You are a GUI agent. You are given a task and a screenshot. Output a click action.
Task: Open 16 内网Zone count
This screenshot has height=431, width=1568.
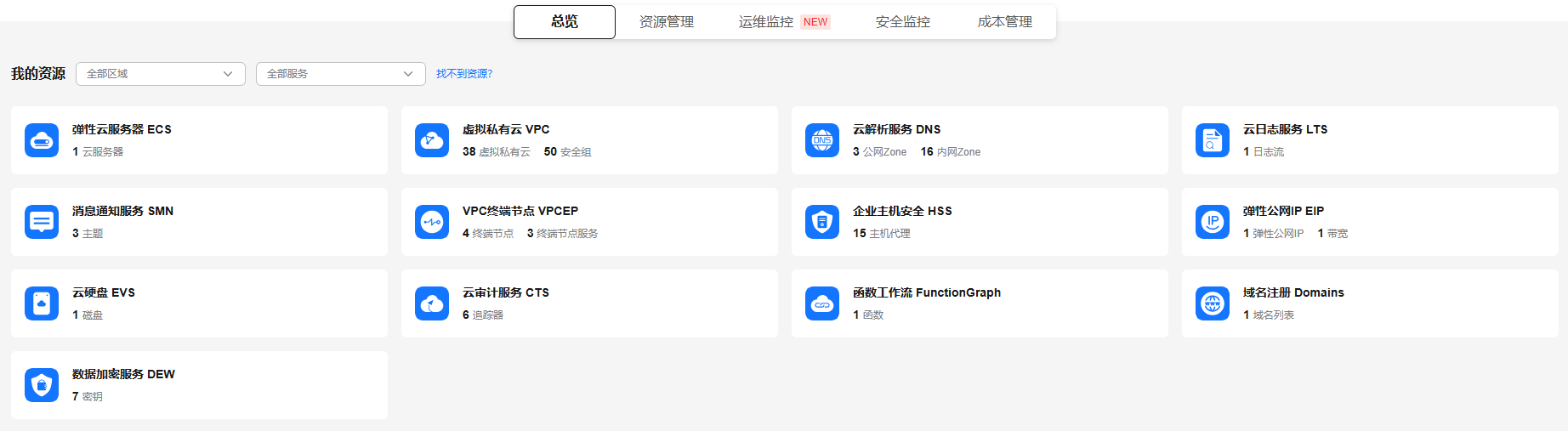[951, 152]
